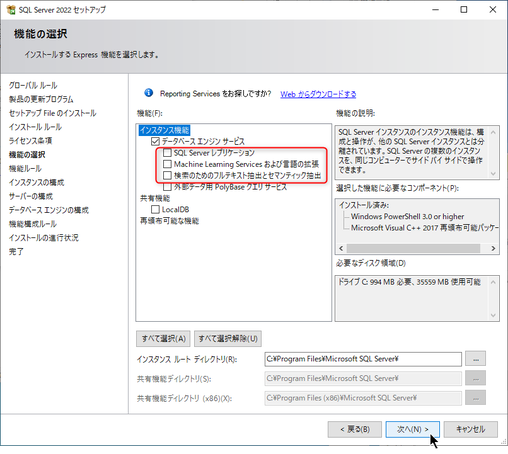Click the disabled 共有機能ディレクトリ(S) path field
Image resolution: width=508 pixels, height=454 pixels.
click(363, 378)
